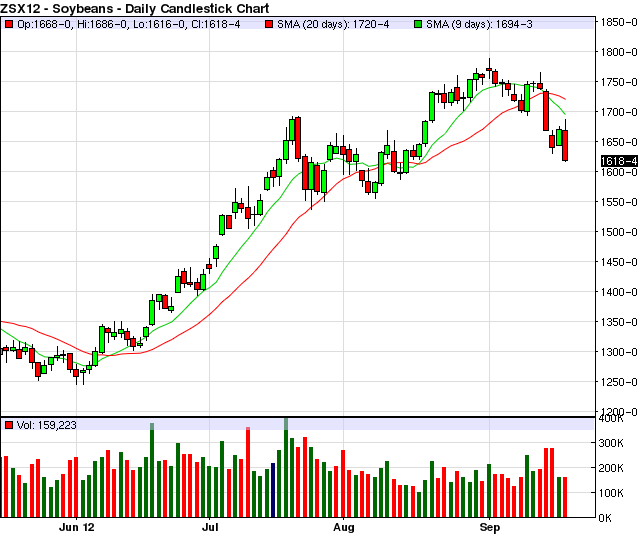The height and width of the screenshot is (536, 640).
Task: Click the Jul date axis label
Action: pyautogui.click(x=210, y=527)
